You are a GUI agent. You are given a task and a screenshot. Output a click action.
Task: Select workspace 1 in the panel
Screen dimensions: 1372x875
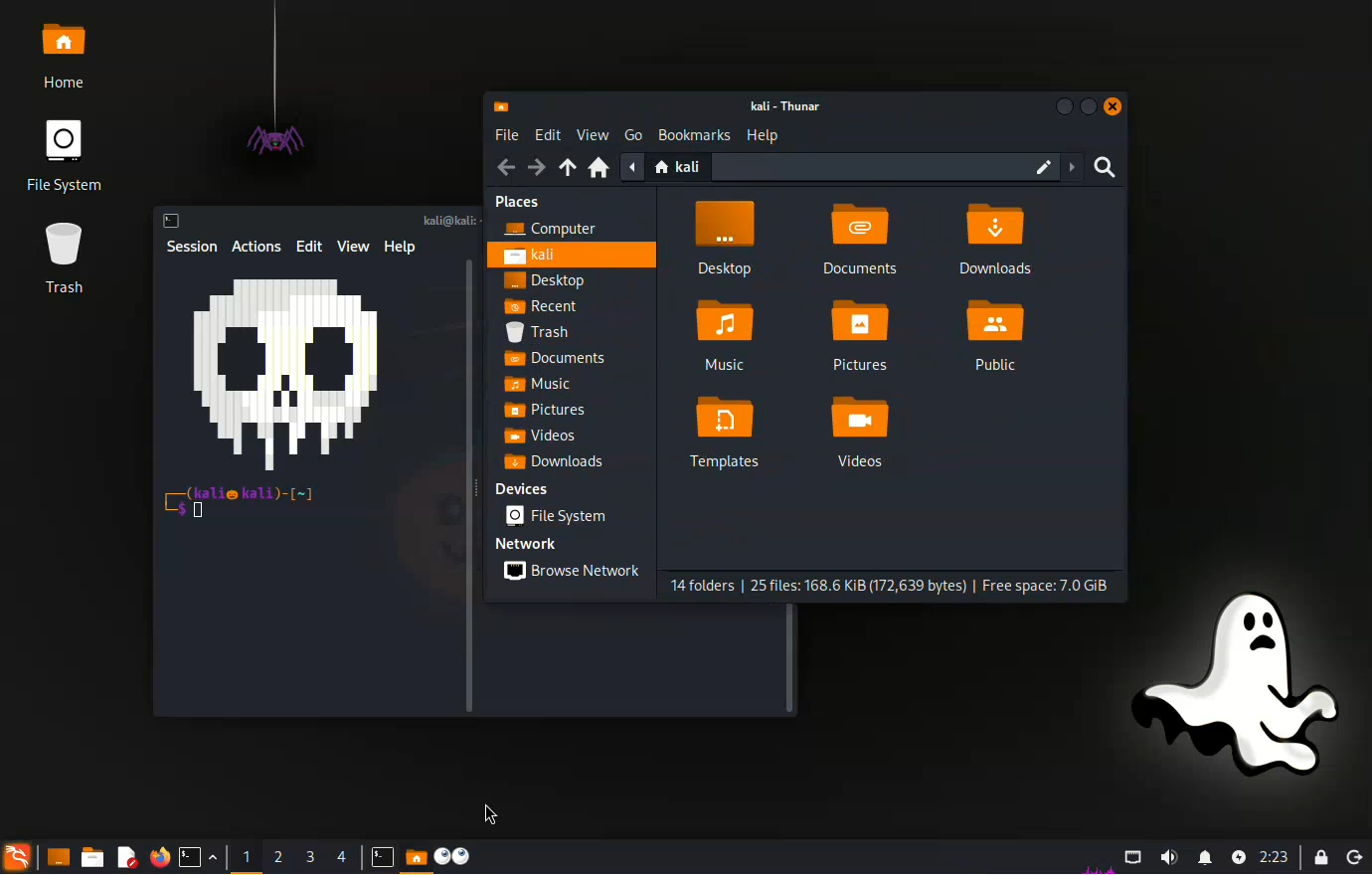(x=247, y=857)
